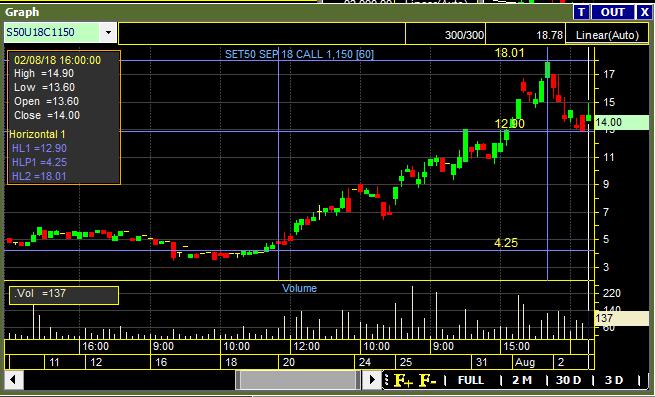Click the 02/08/18 16:00:00 date text
Screen dimensions: 655x397
pyautogui.click(x=57, y=60)
